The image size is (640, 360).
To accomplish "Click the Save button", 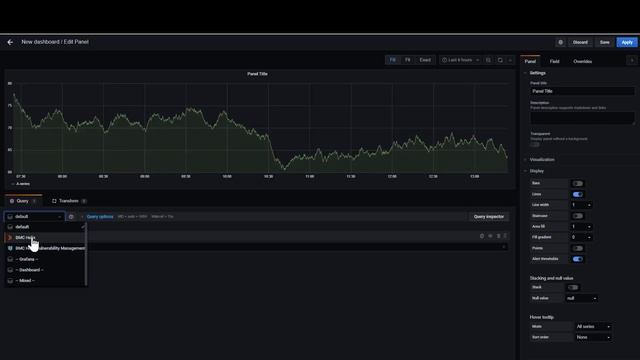I will (x=604, y=42).
